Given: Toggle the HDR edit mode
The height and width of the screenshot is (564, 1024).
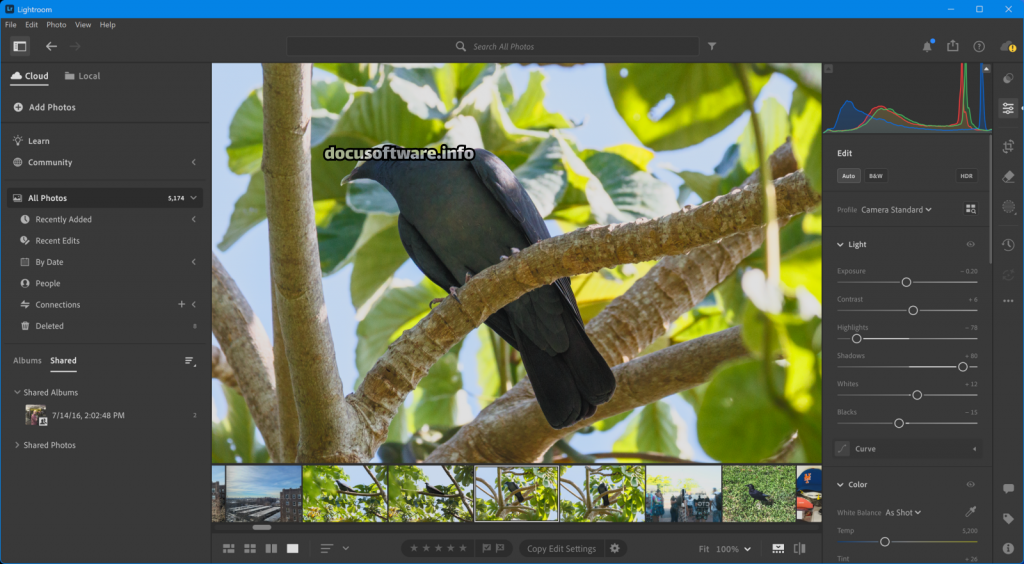Looking at the screenshot, I should coord(966,176).
